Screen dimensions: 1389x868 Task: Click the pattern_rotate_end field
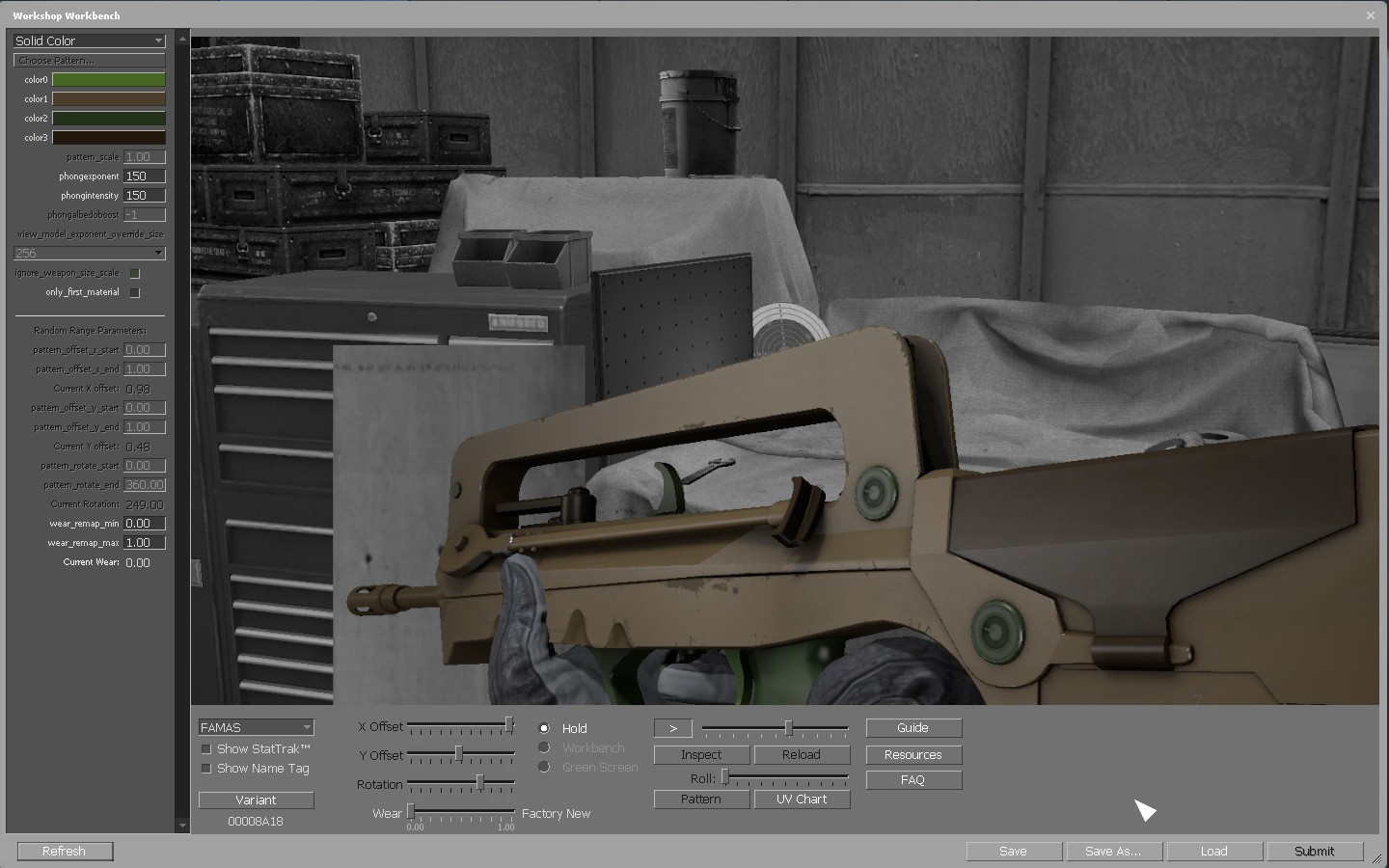click(145, 484)
